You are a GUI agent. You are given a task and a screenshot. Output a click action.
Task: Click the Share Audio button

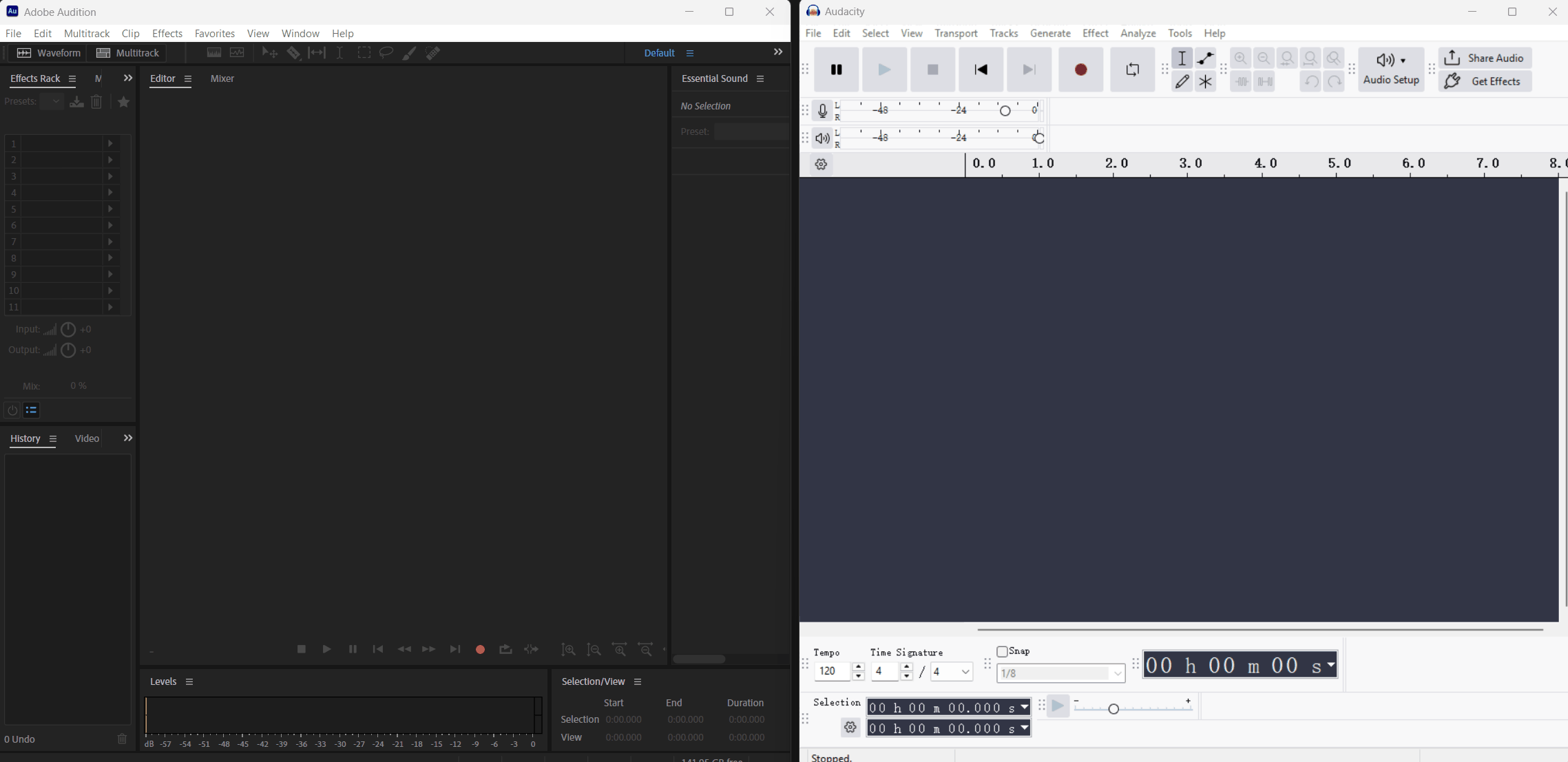click(1485, 58)
